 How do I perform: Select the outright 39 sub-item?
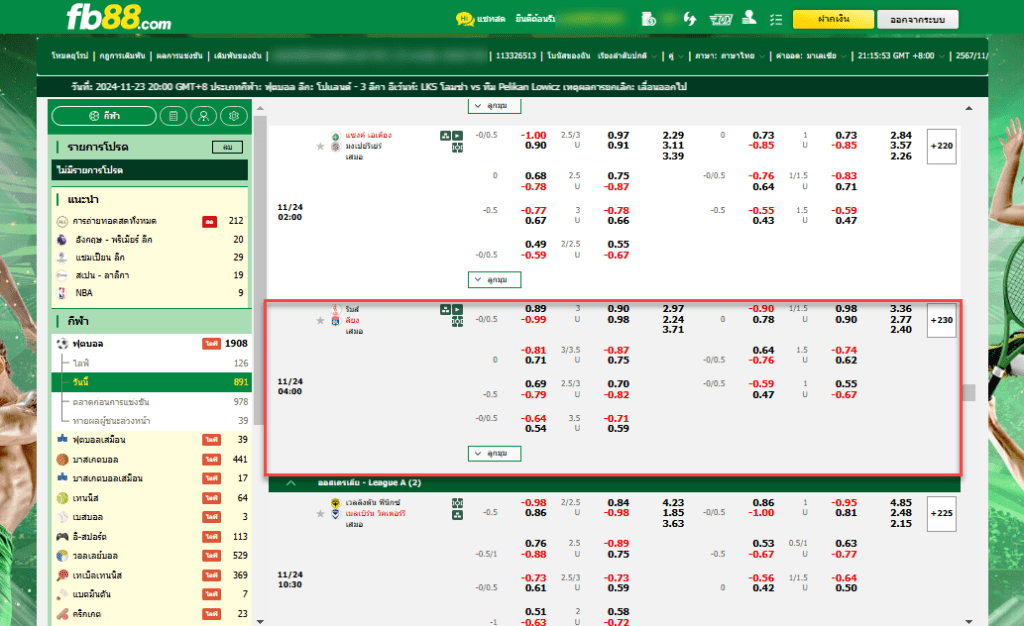tap(152, 420)
